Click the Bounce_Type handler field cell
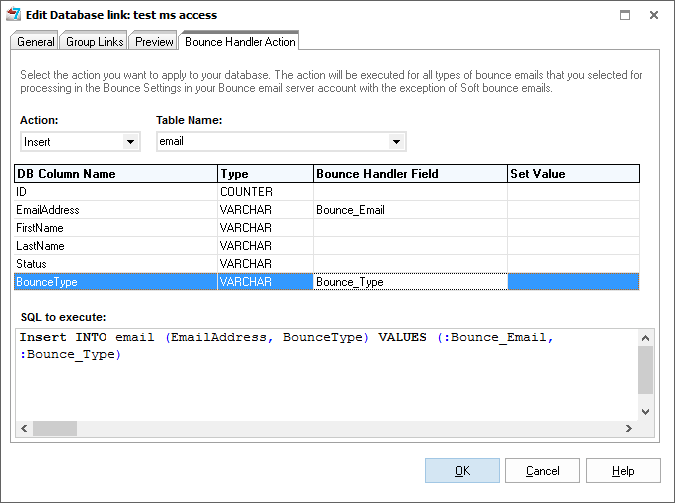This screenshot has width=675, height=503. click(410, 282)
